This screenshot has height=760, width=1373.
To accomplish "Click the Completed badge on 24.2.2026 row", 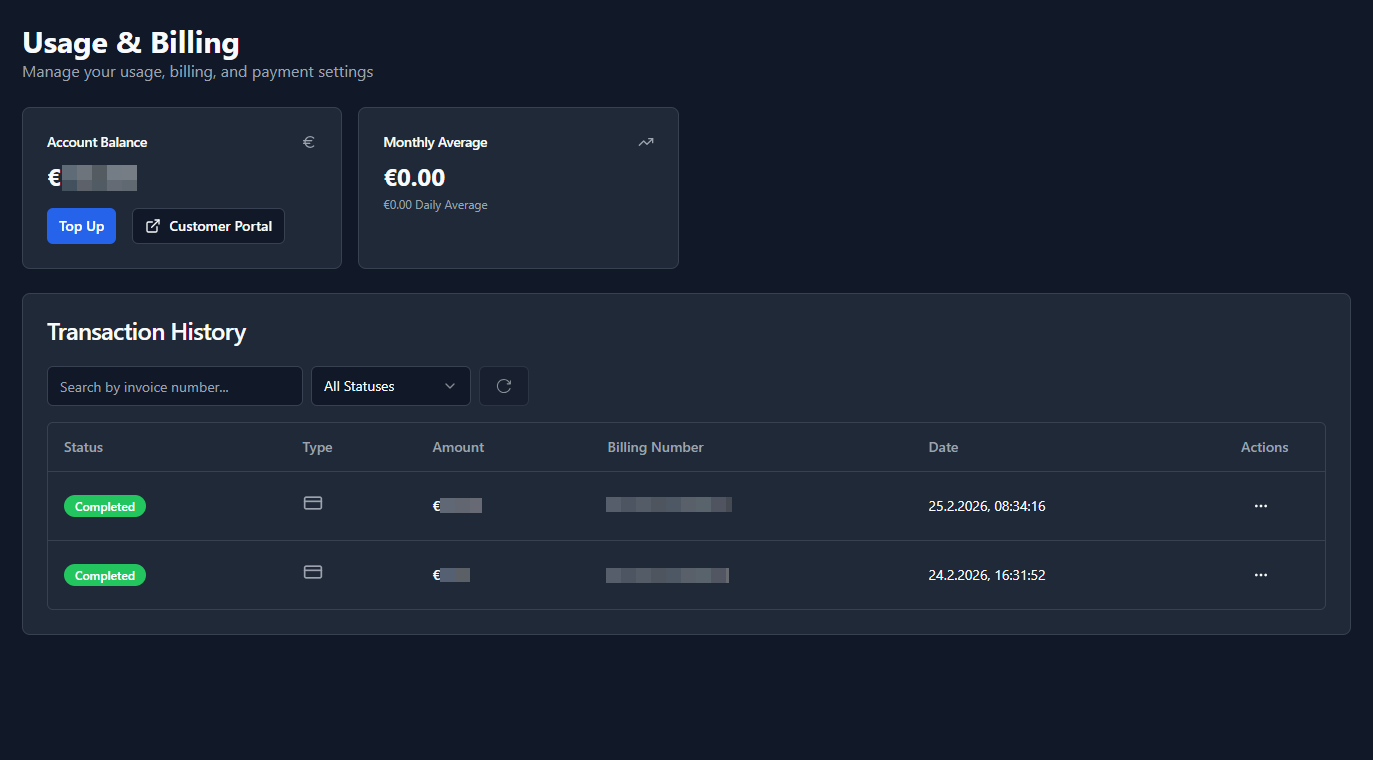I will click(x=105, y=575).
